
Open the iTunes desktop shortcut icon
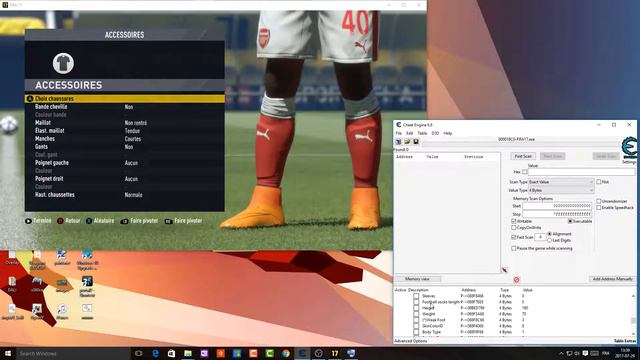[62, 311]
